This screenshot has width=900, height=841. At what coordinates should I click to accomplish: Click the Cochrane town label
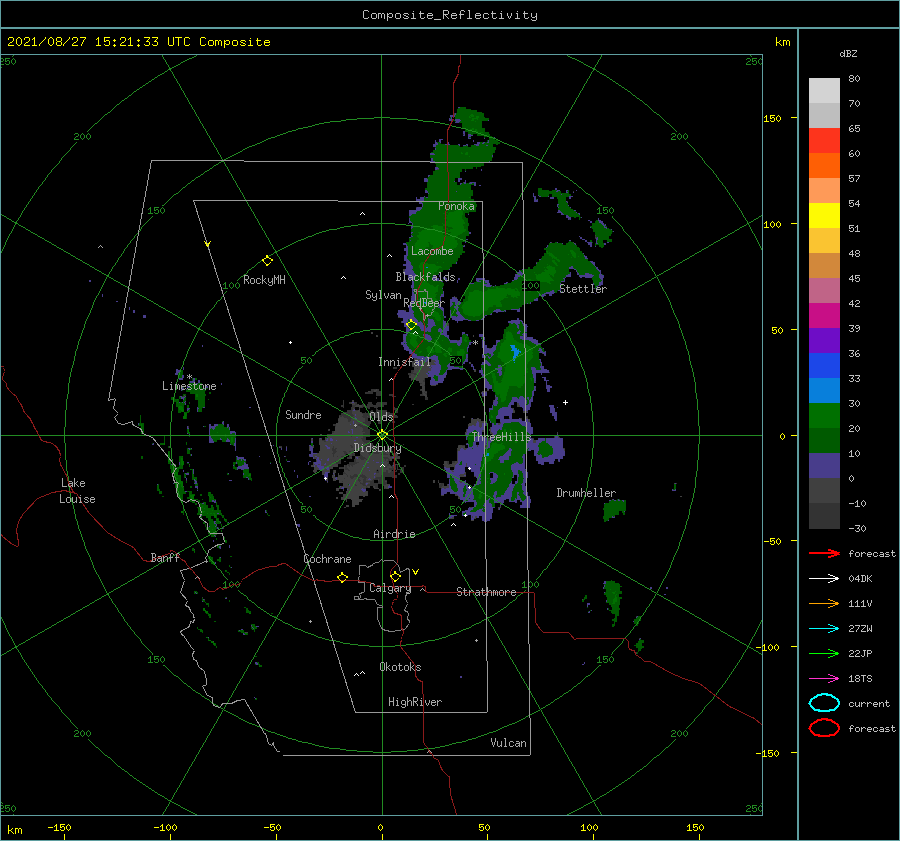click(327, 559)
